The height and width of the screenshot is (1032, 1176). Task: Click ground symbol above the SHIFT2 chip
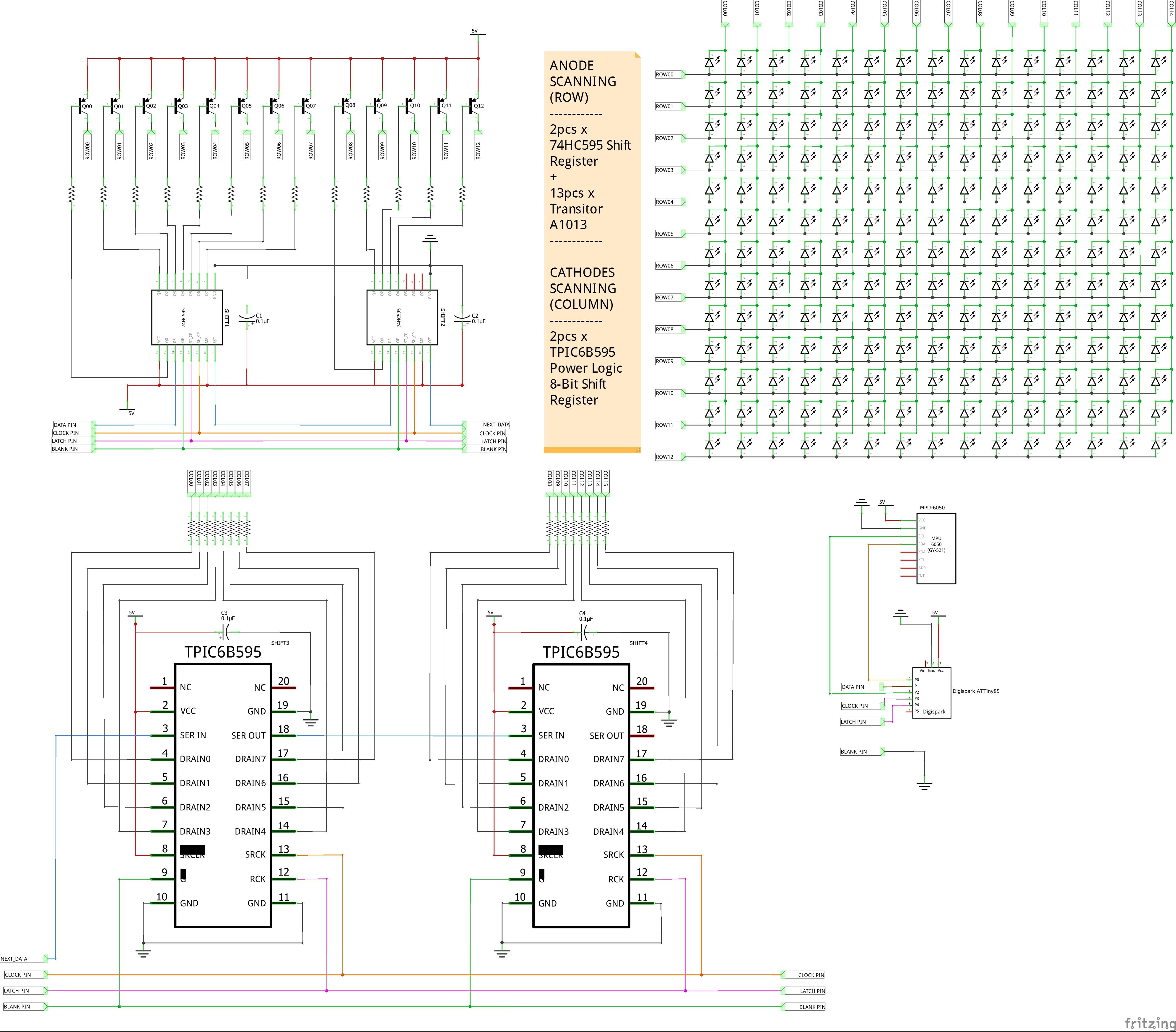[430, 239]
